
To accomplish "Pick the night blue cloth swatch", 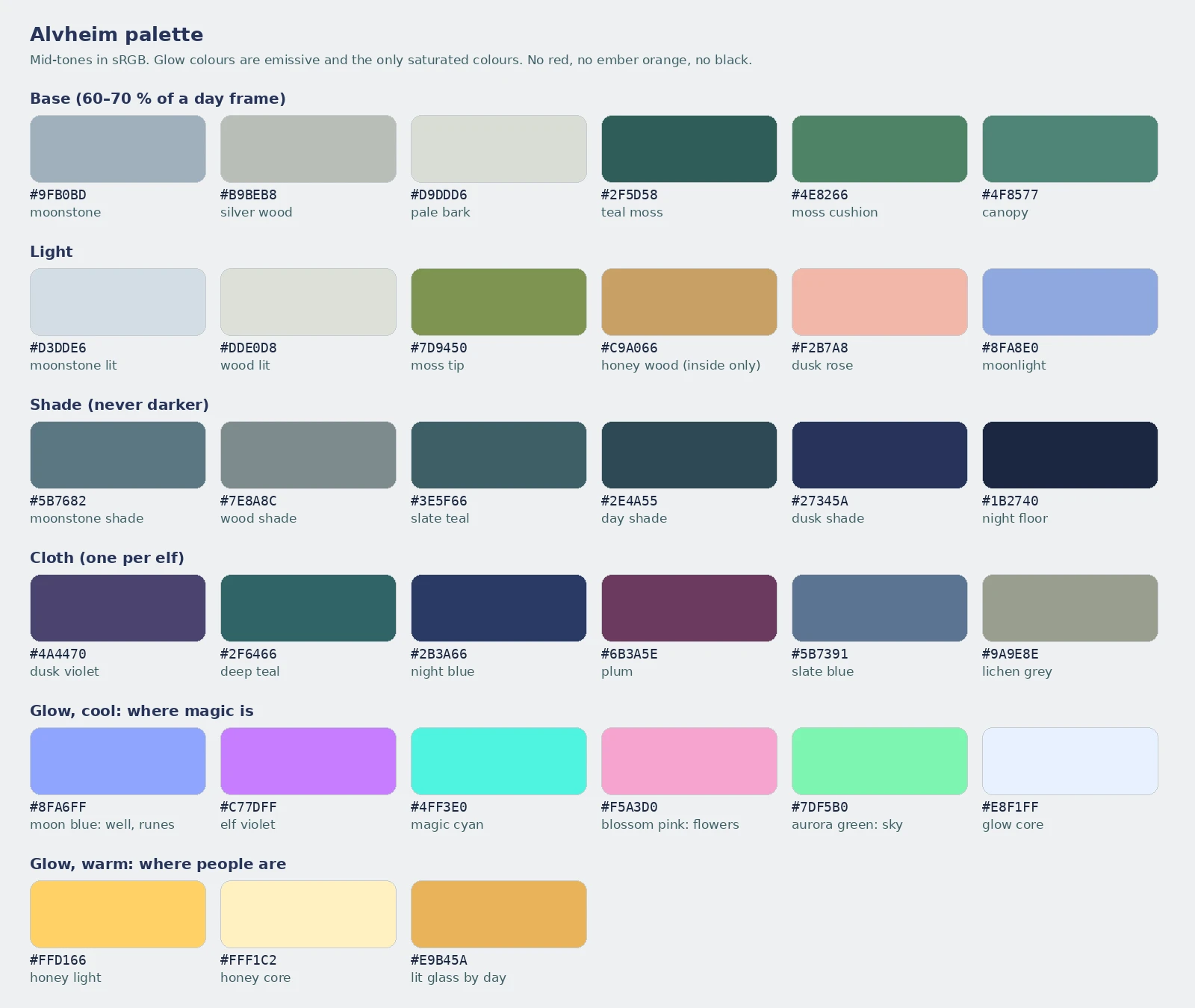I will (x=499, y=608).
